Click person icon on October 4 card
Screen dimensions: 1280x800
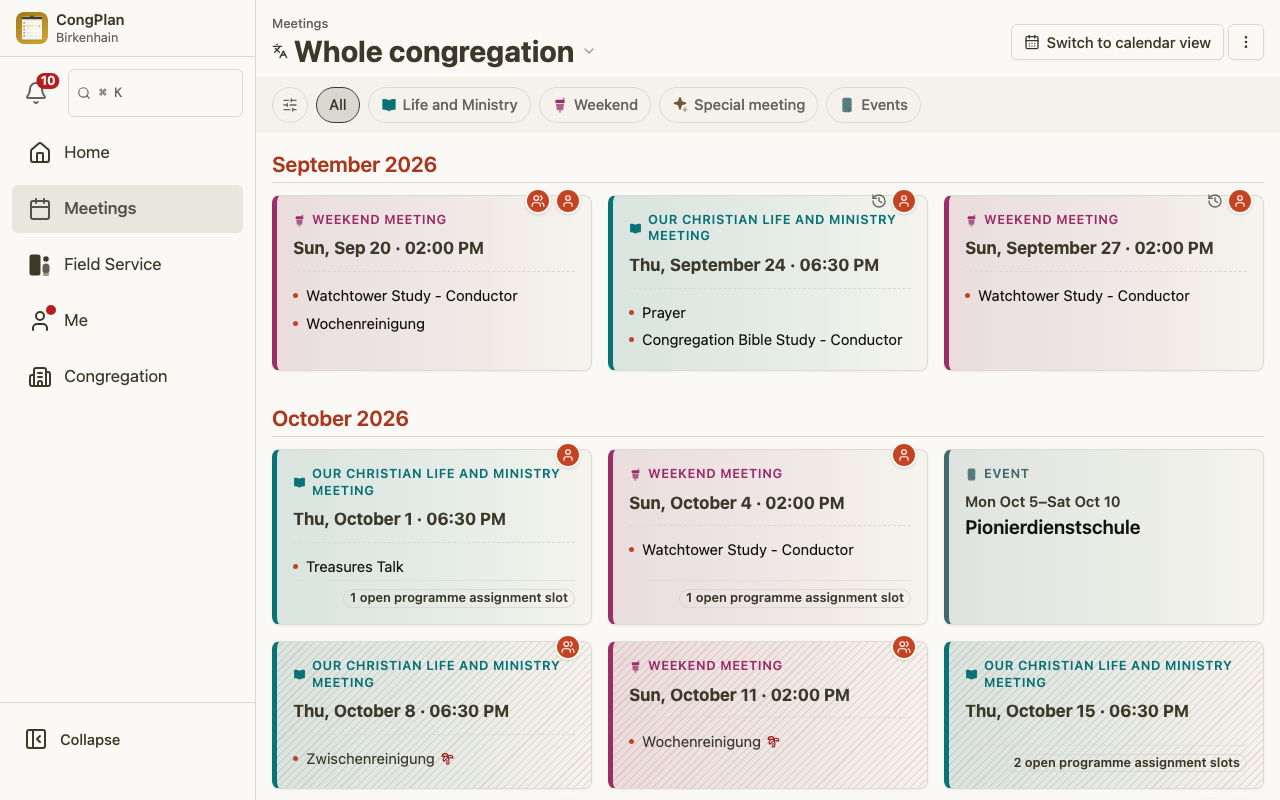click(904, 455)
